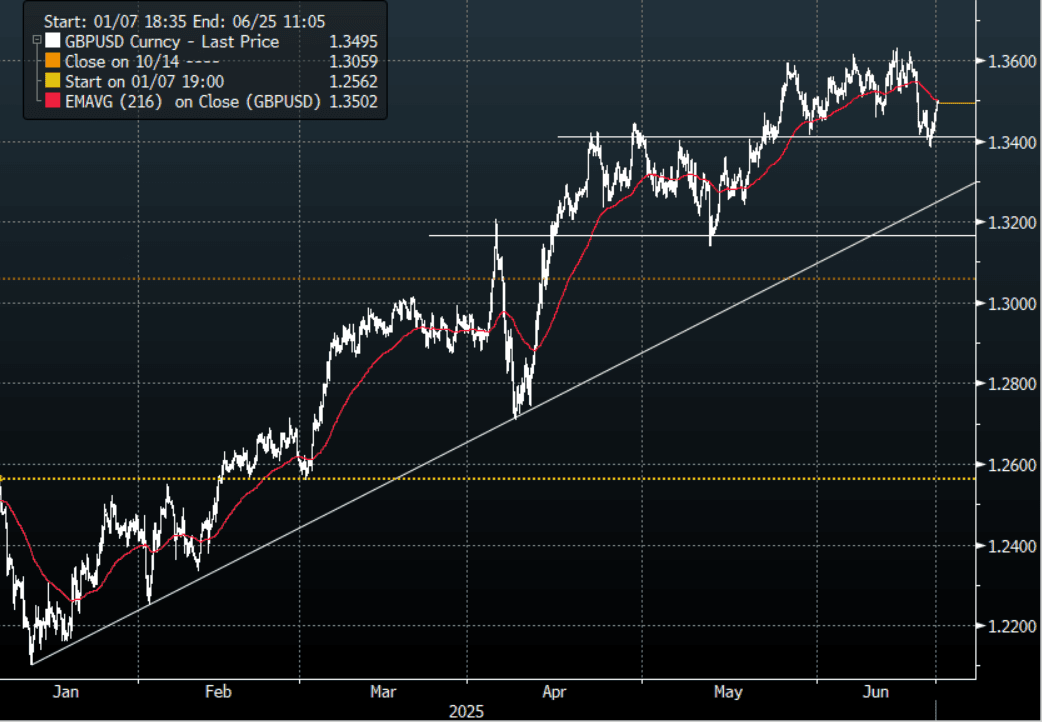
Task: Click the last price value 1.3495
Action: pos(354,42)
